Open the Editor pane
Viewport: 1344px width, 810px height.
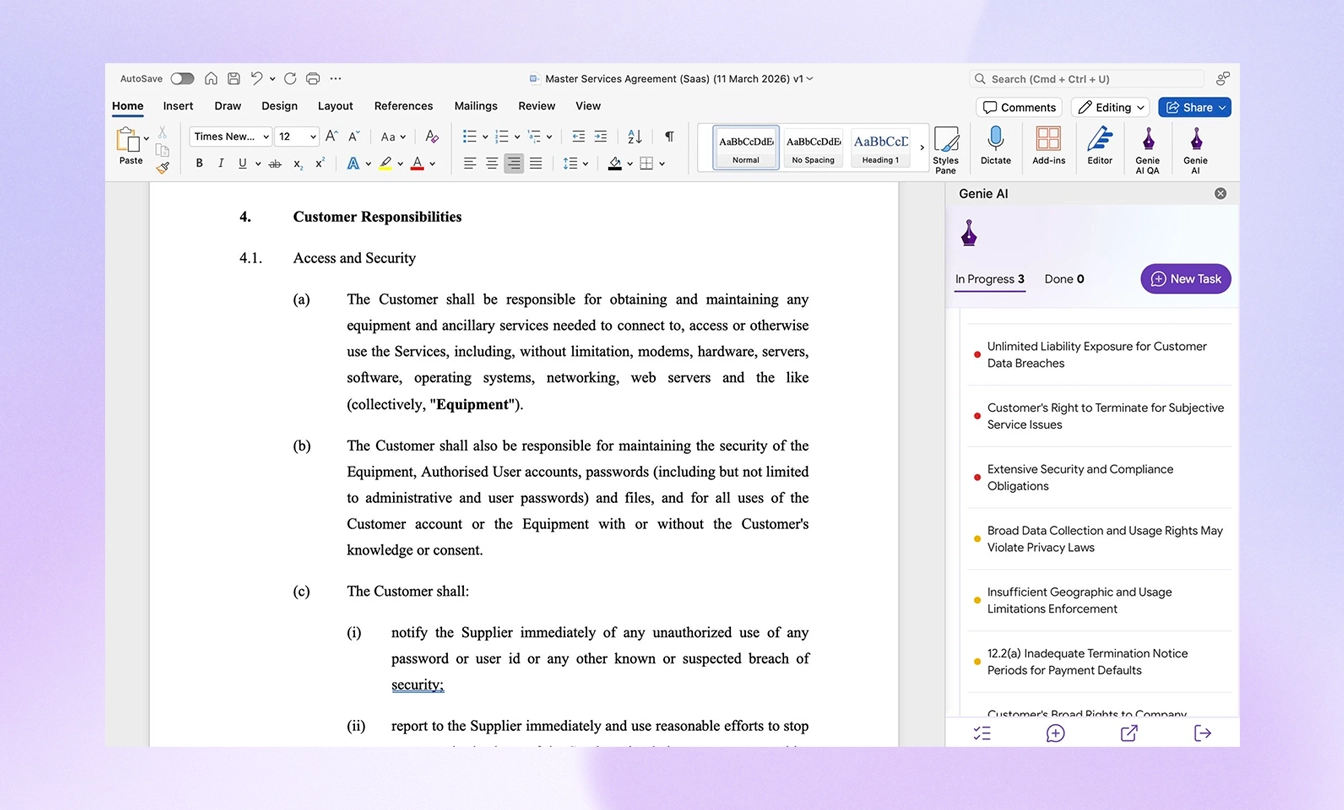[x=1099, y=146]
